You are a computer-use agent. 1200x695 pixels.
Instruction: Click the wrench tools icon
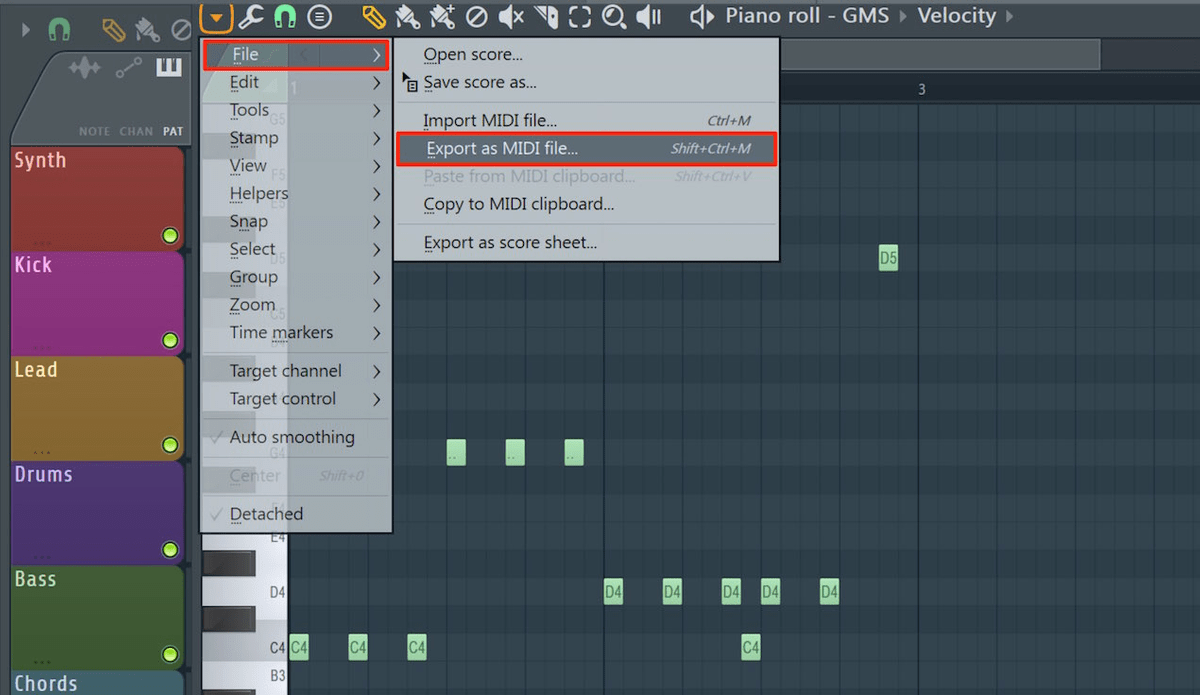click(x=251, y=15)
